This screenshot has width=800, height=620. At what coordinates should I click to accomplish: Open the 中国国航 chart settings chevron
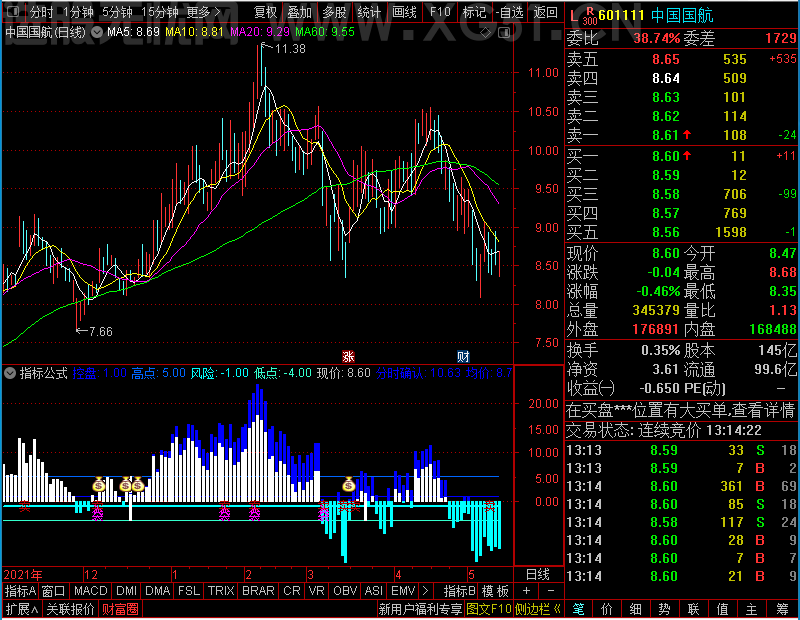click(x=97, y=32)
